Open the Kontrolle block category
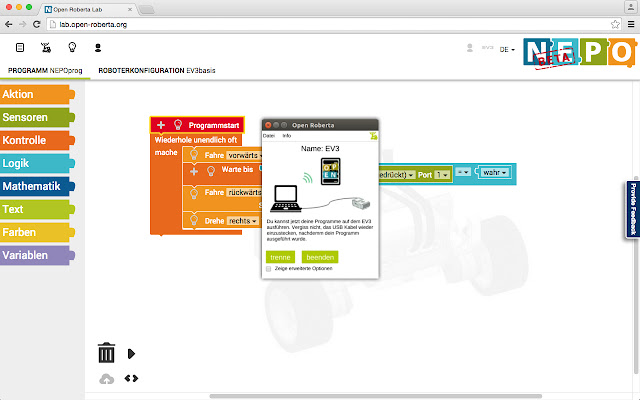The width and height of the screenshot is (640, 400). pyautogui.click(x=37, y=140)
